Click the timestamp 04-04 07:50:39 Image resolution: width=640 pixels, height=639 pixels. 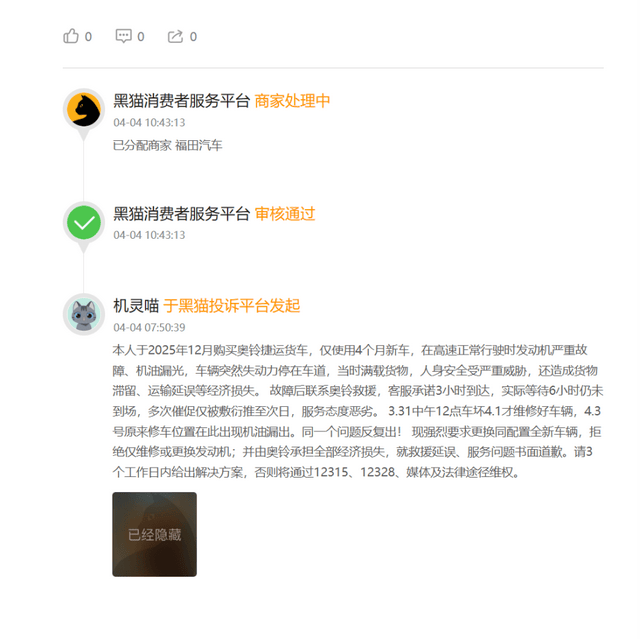point(149,327)
